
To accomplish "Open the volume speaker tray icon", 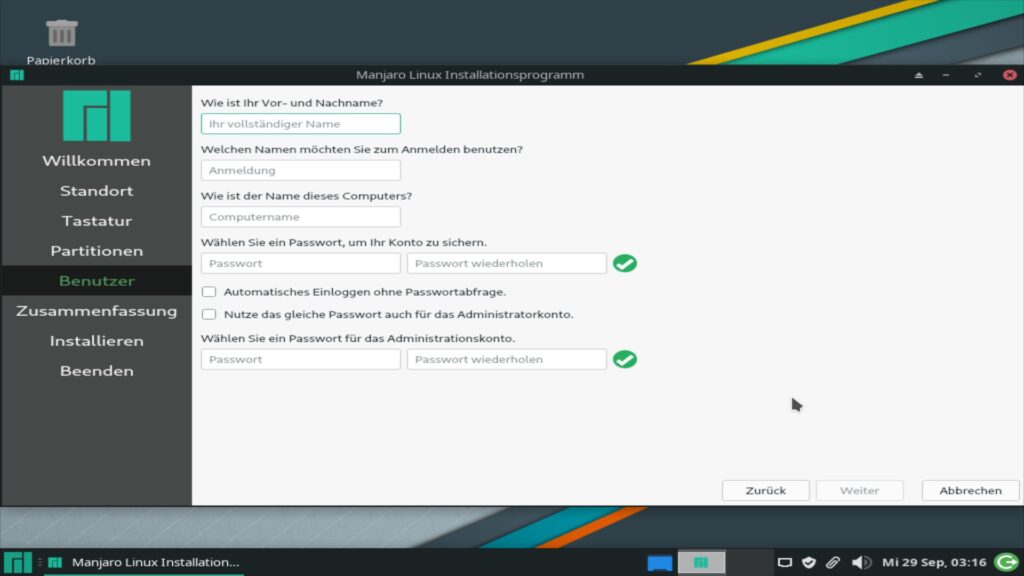I will (861, 562).
